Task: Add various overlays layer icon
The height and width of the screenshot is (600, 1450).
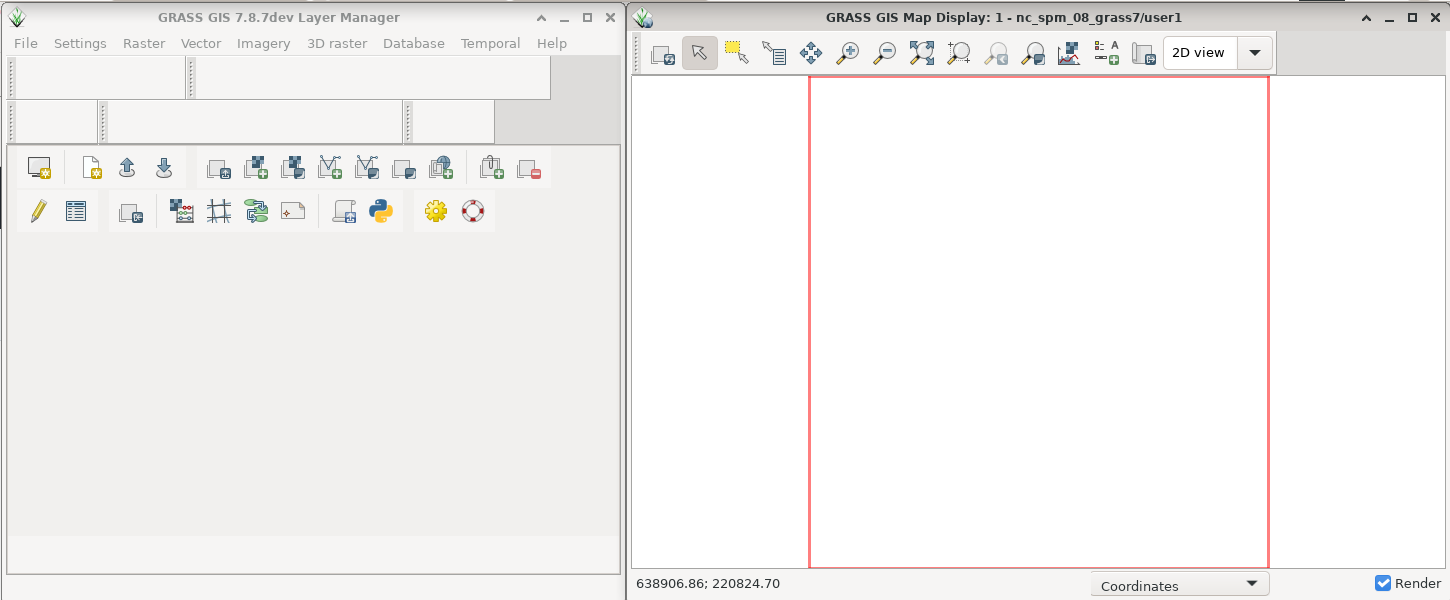Action: tap(404, 168)
